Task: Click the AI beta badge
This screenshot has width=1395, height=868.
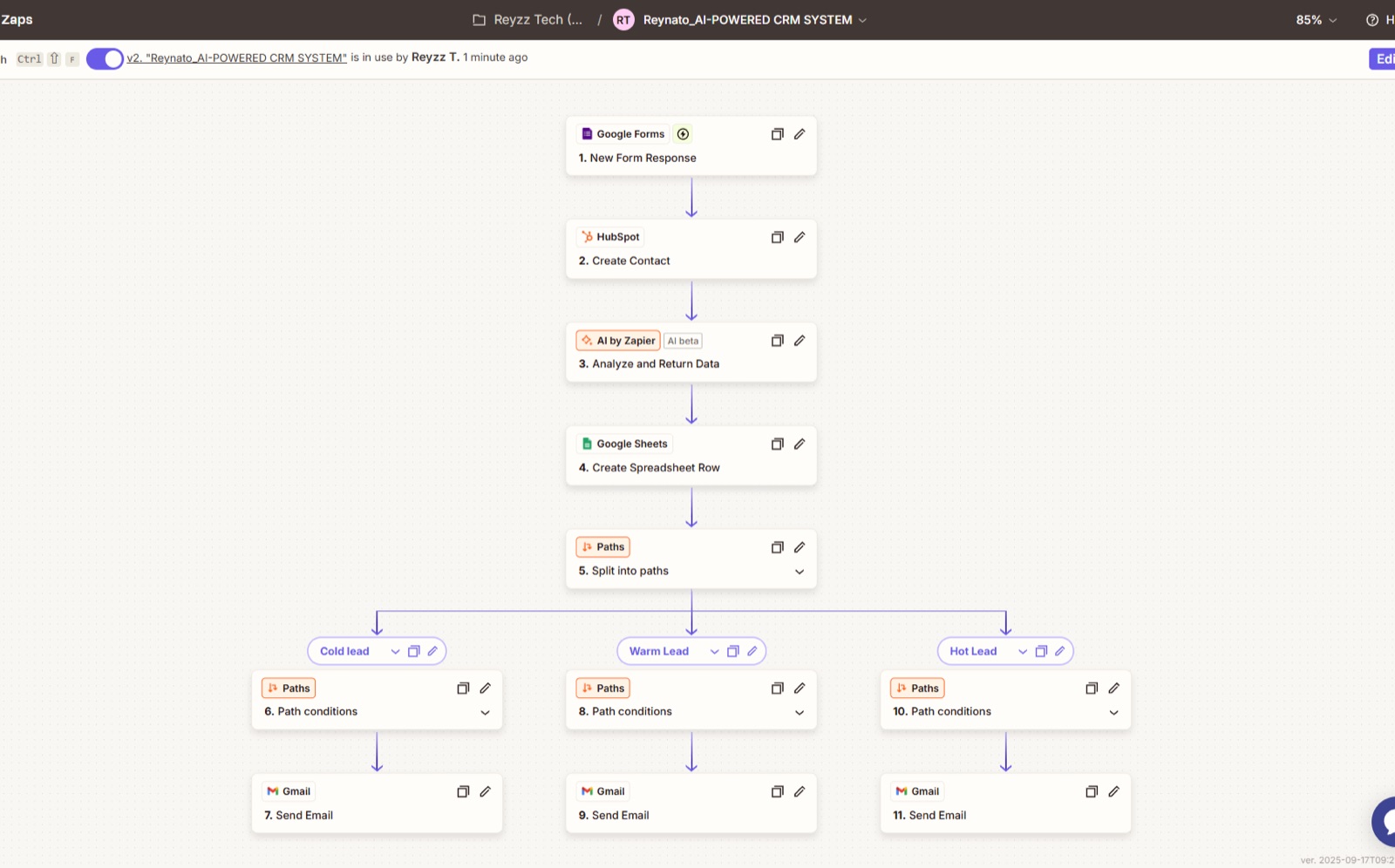Action: [683, 341]
